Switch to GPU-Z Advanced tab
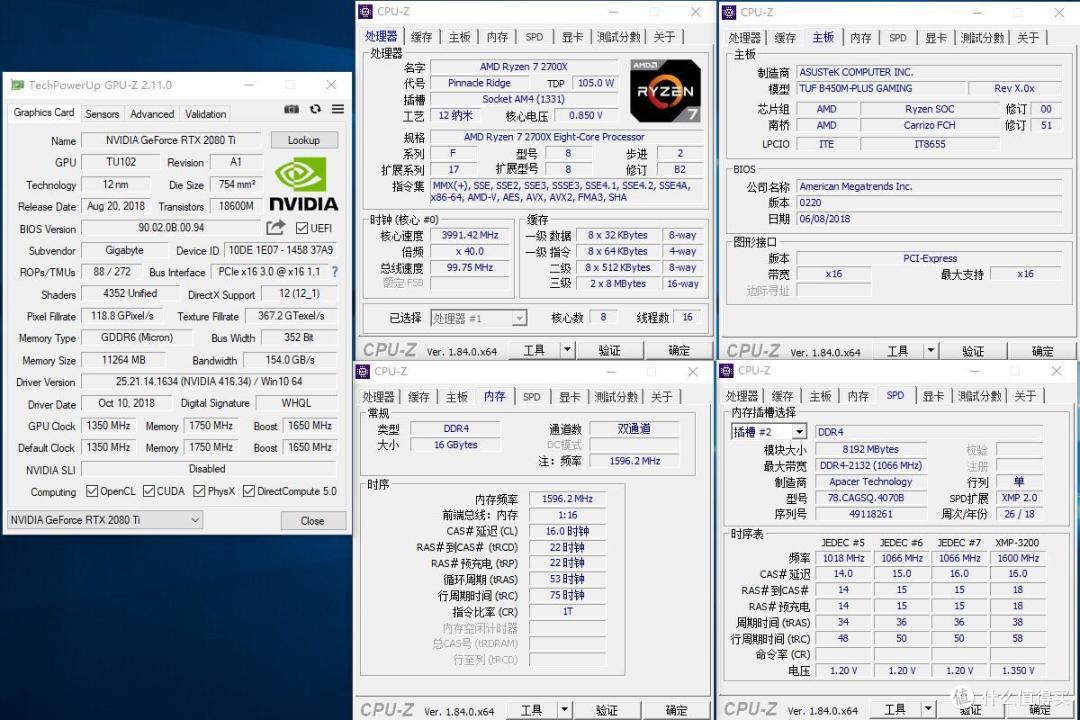This screenshot has height=720, width=1080. [152, 114]
